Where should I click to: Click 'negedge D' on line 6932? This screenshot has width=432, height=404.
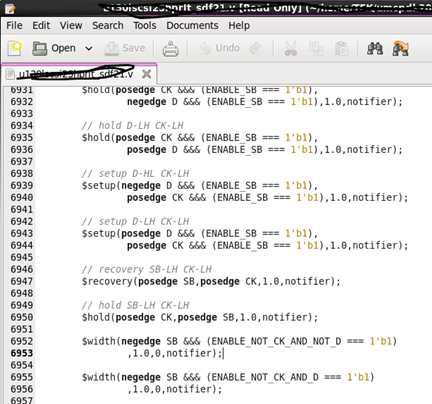[152, 102]
